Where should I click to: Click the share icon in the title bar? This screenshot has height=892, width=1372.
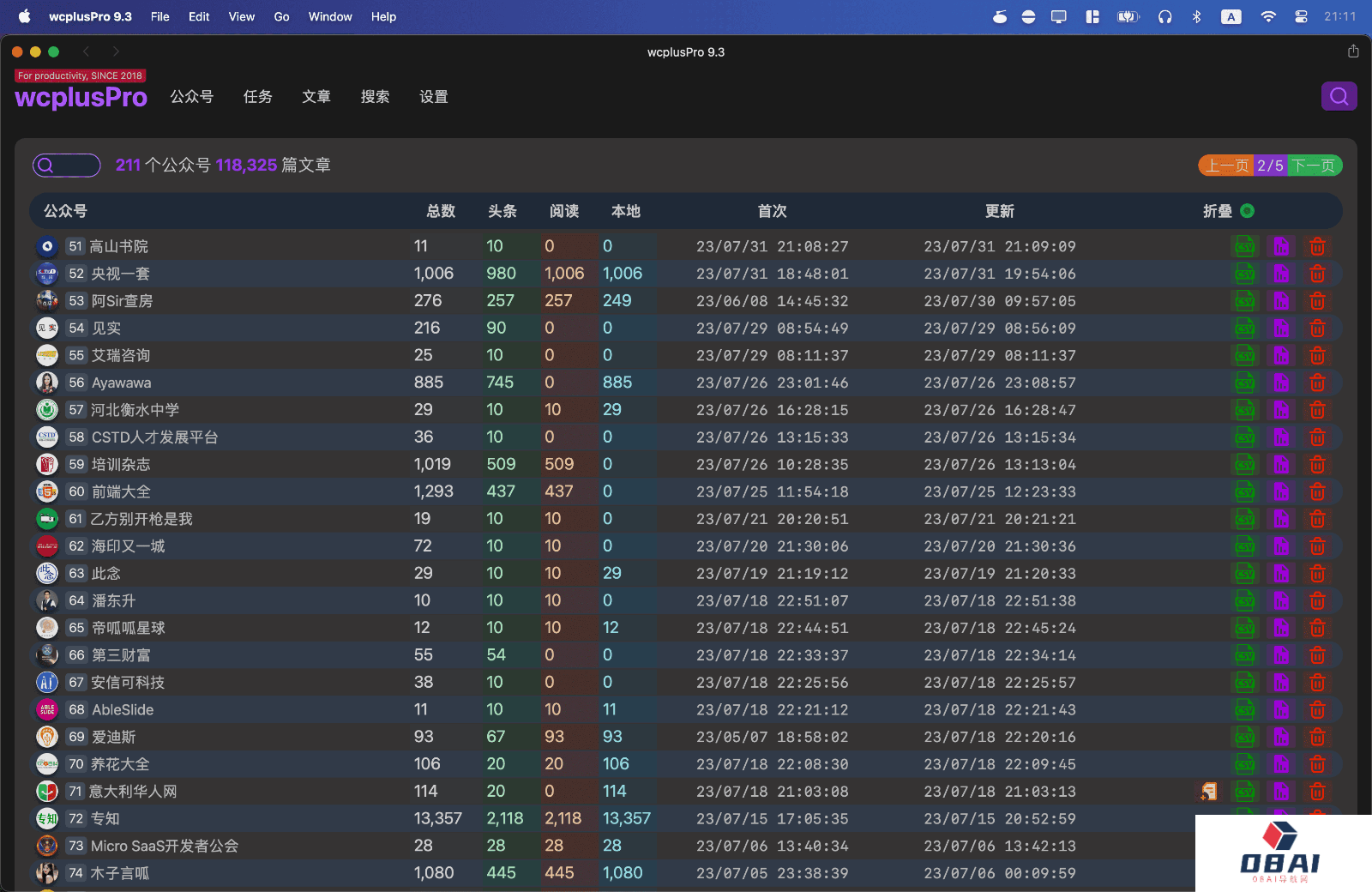click(1353, 51)
